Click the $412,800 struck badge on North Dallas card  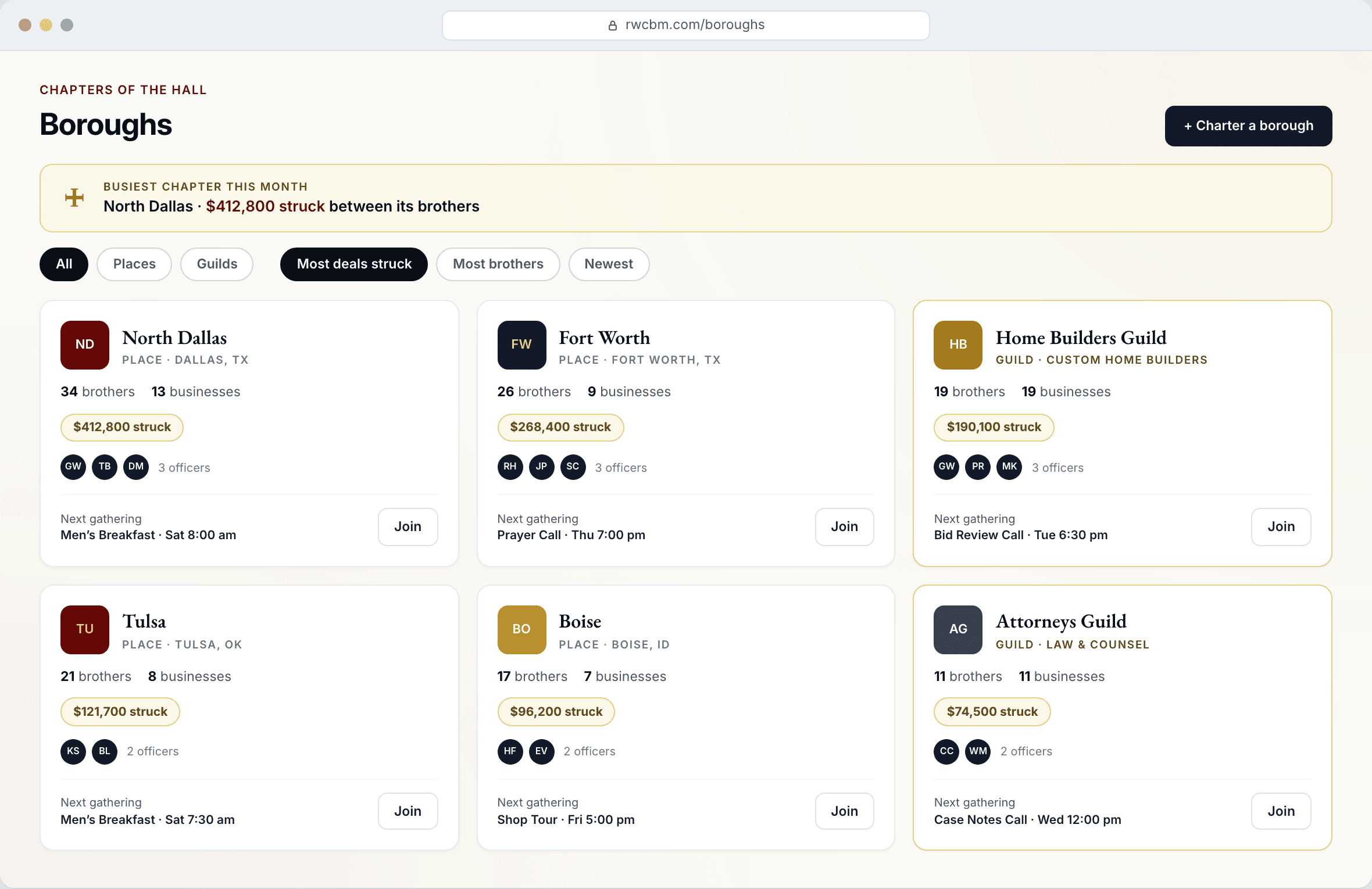(x=122, y=427)
